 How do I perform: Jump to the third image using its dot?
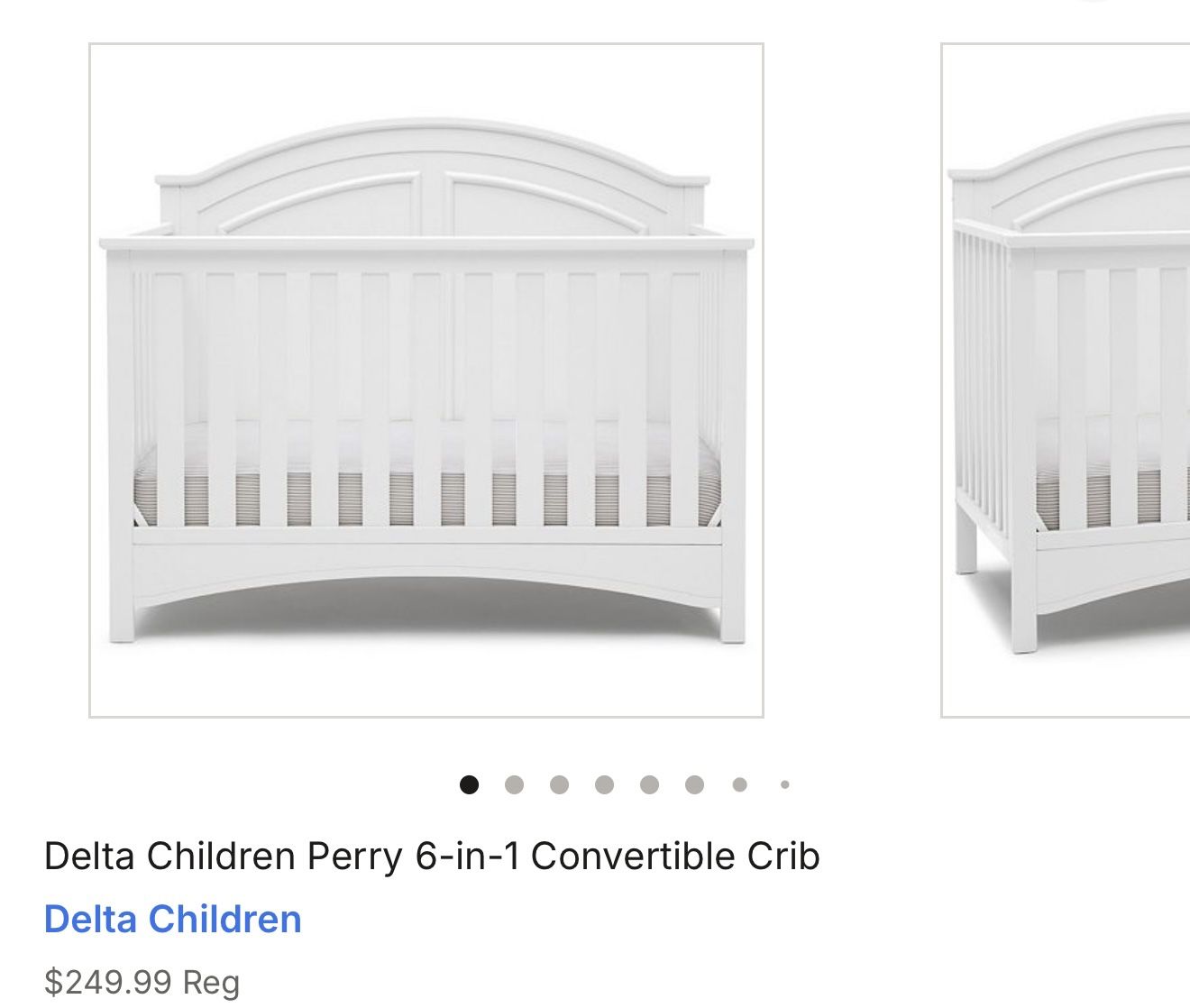point(557,784)
